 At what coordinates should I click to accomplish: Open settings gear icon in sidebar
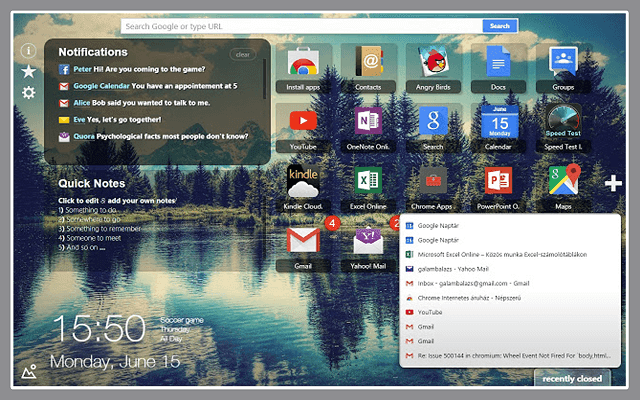29,93
